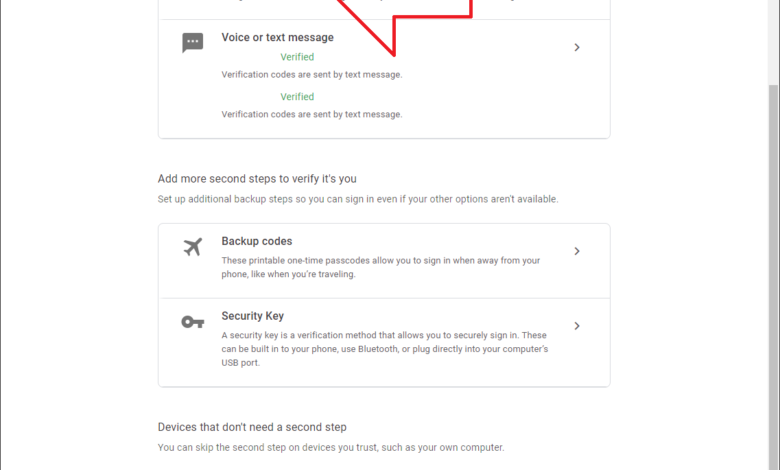Viewport: 780px width, 470px height.
Task: Expand the Voice or text message chevron
Action: click(577, 47)
